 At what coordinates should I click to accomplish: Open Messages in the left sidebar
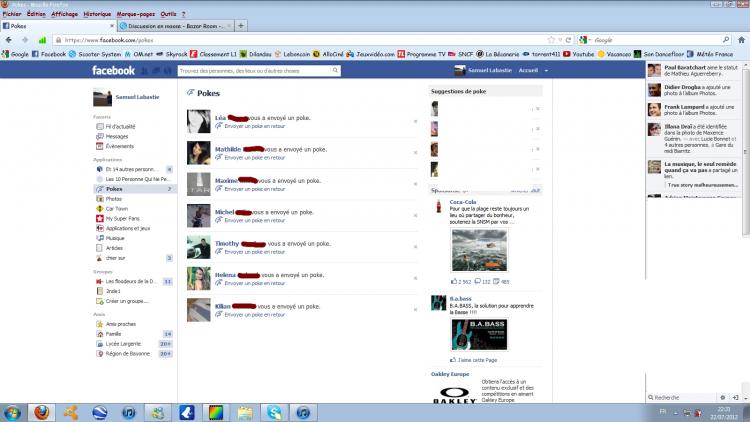(116, 136)
